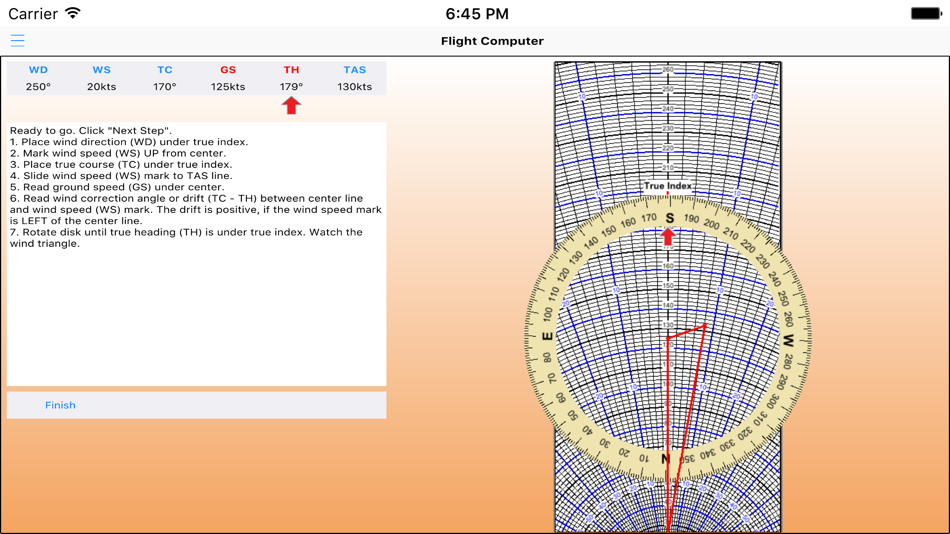
Task: Click the 179° true heading value
Action: point(291,87)
